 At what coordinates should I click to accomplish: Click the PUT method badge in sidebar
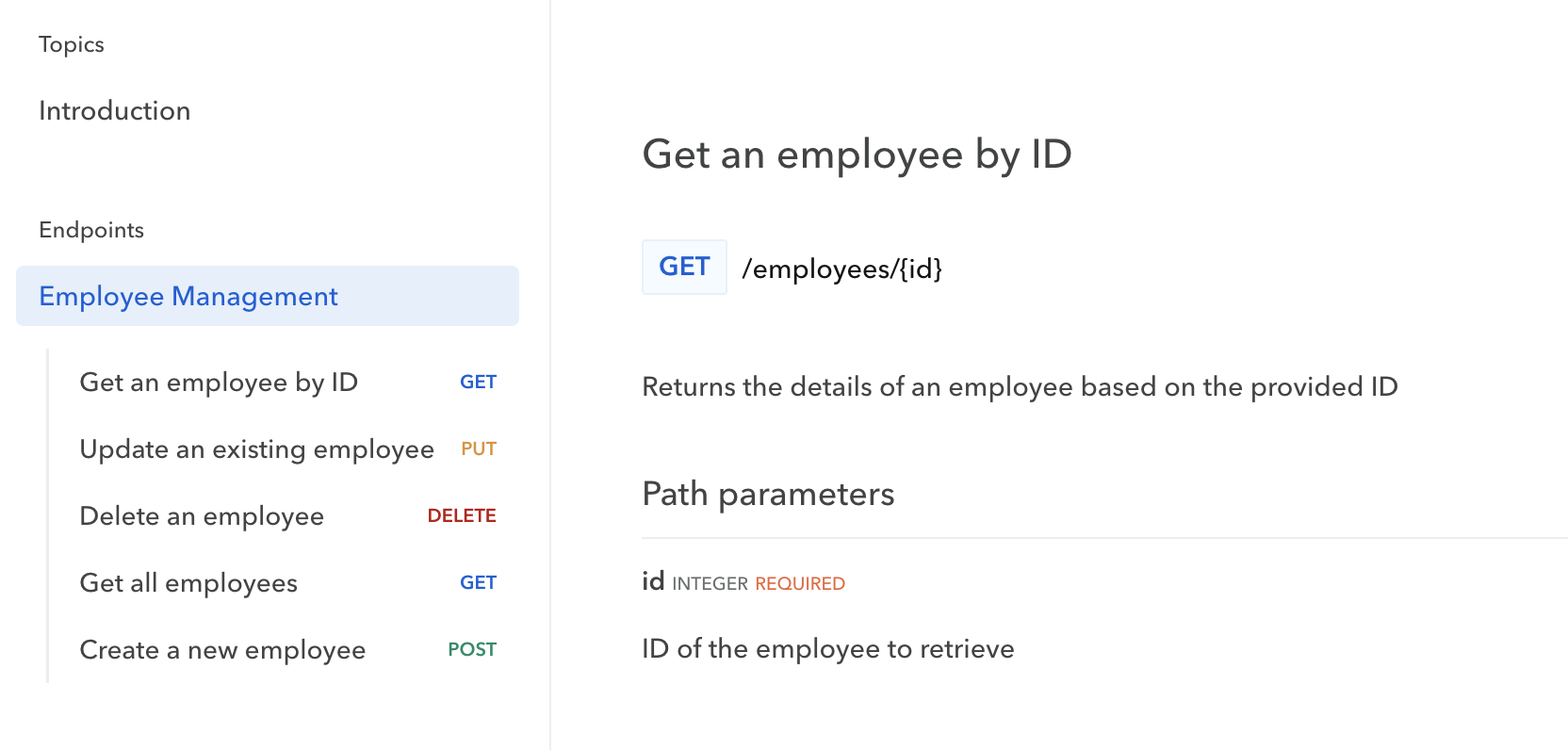(x=479, y=449)
